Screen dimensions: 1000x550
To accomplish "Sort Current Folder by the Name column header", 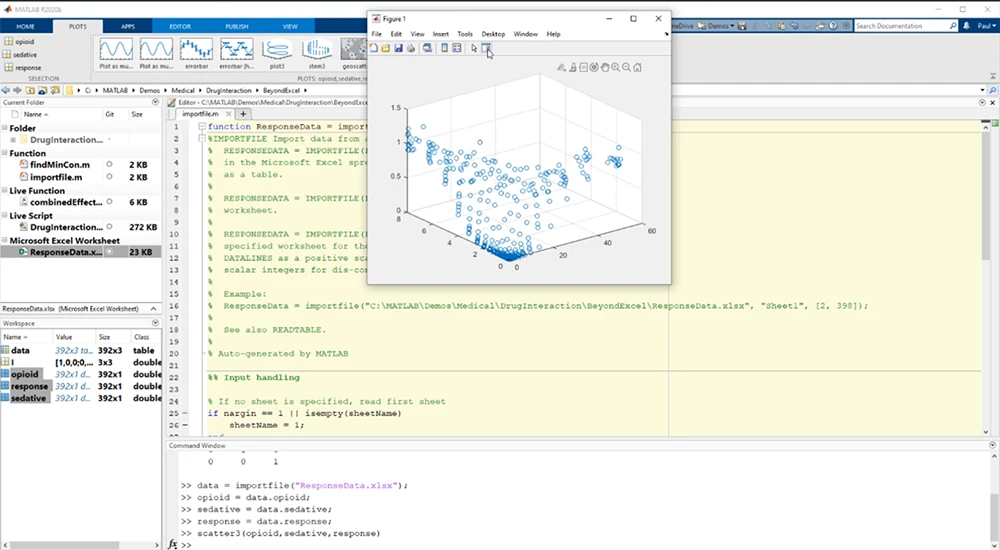I will point(36,114).
